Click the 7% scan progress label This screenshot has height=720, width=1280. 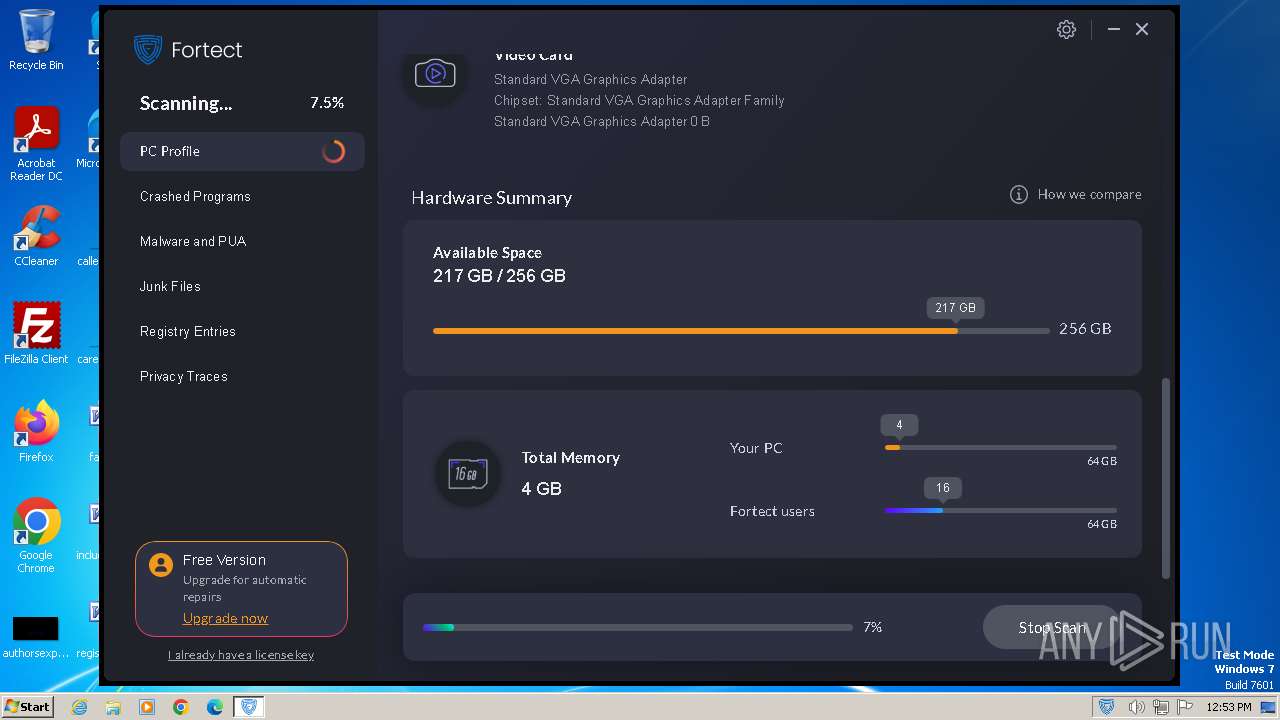(x=873, y=627)
